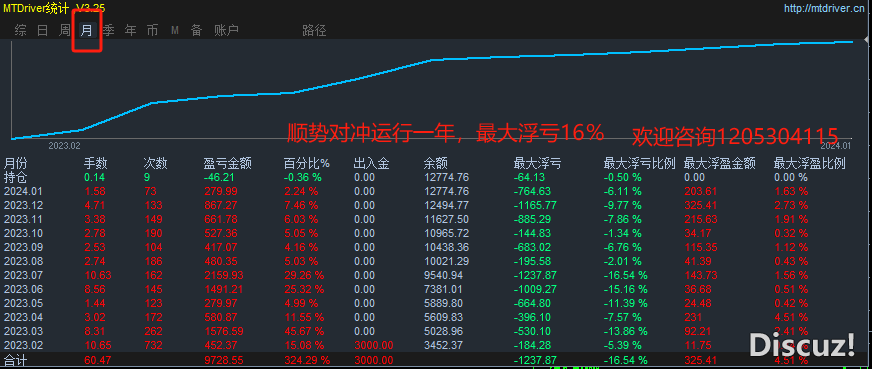Click the 732 trade count cell

point(152,345)
